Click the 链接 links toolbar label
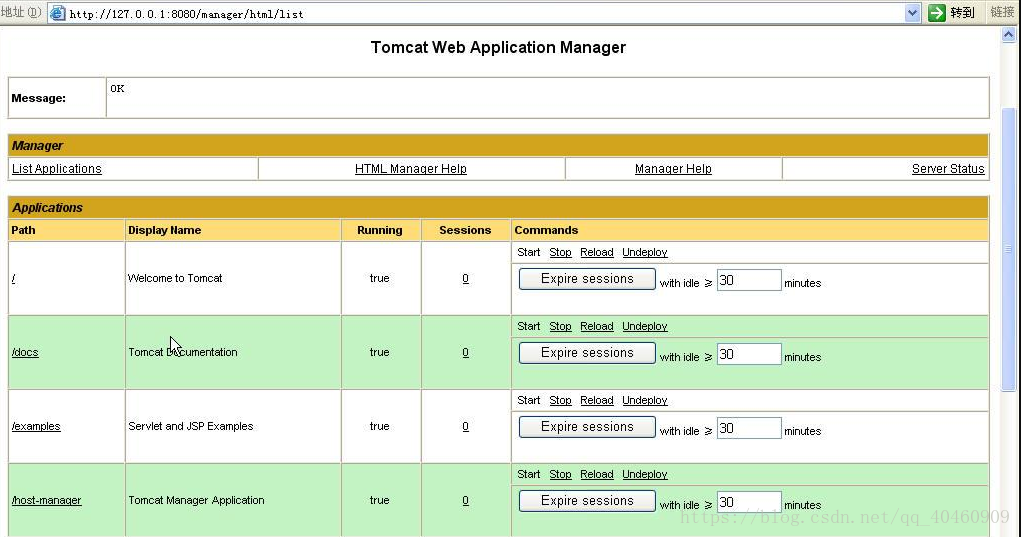 1002,12
